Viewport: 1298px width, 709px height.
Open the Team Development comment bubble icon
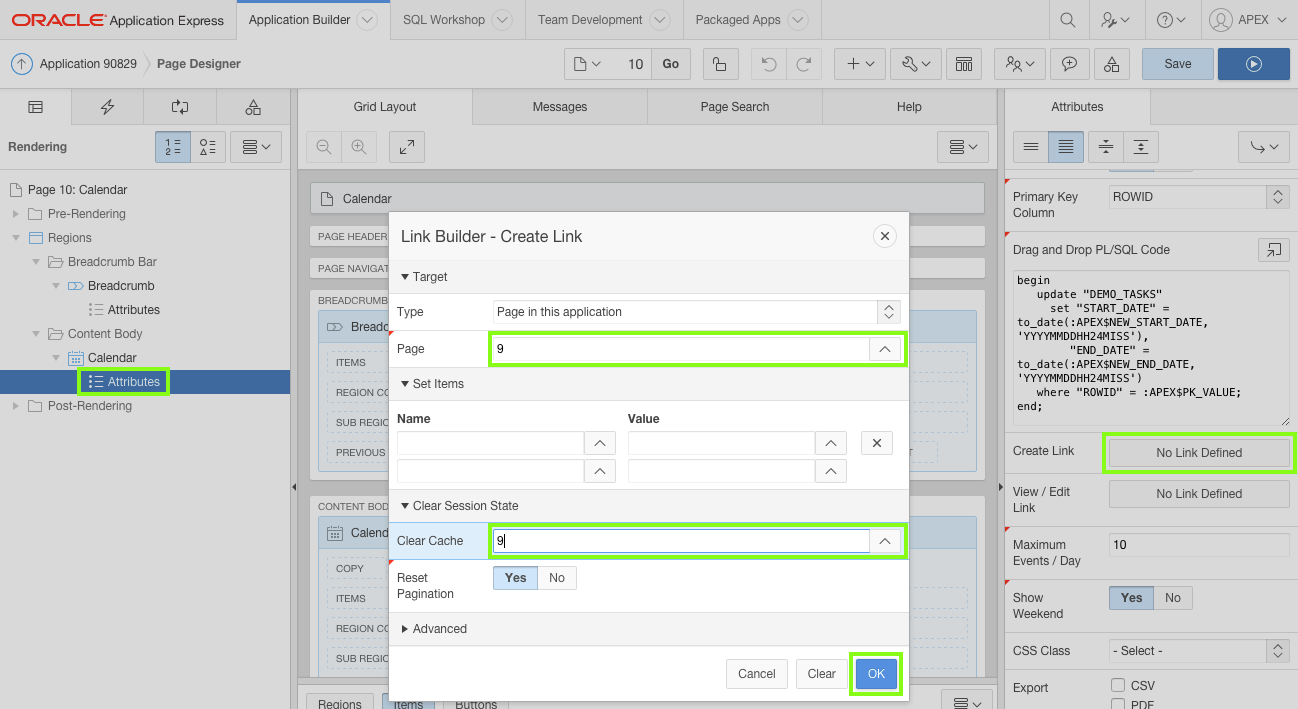click(x=1070, y=63)
